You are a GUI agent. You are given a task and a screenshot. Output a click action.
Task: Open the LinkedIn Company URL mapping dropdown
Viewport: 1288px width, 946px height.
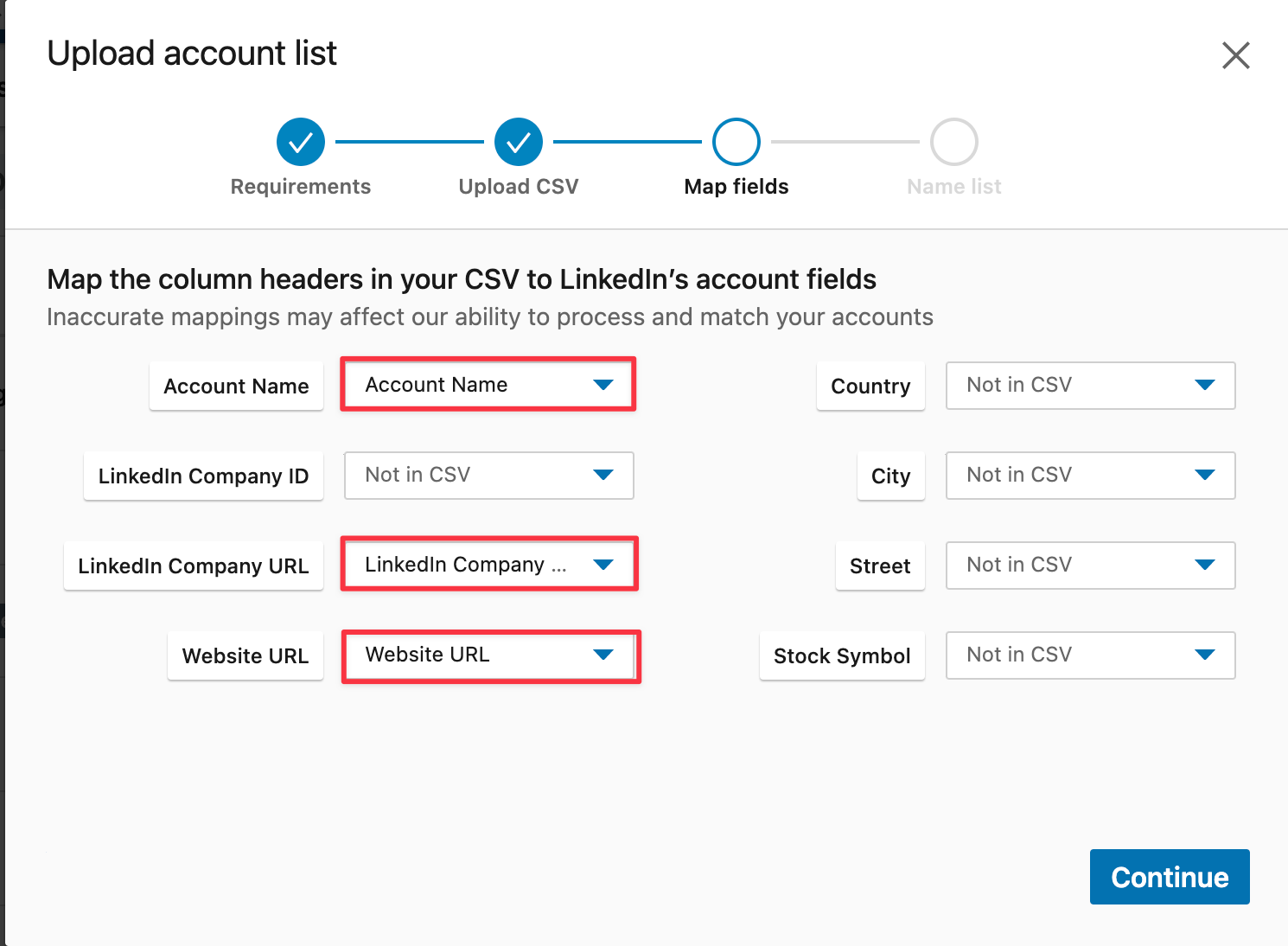tap(489, 565)
